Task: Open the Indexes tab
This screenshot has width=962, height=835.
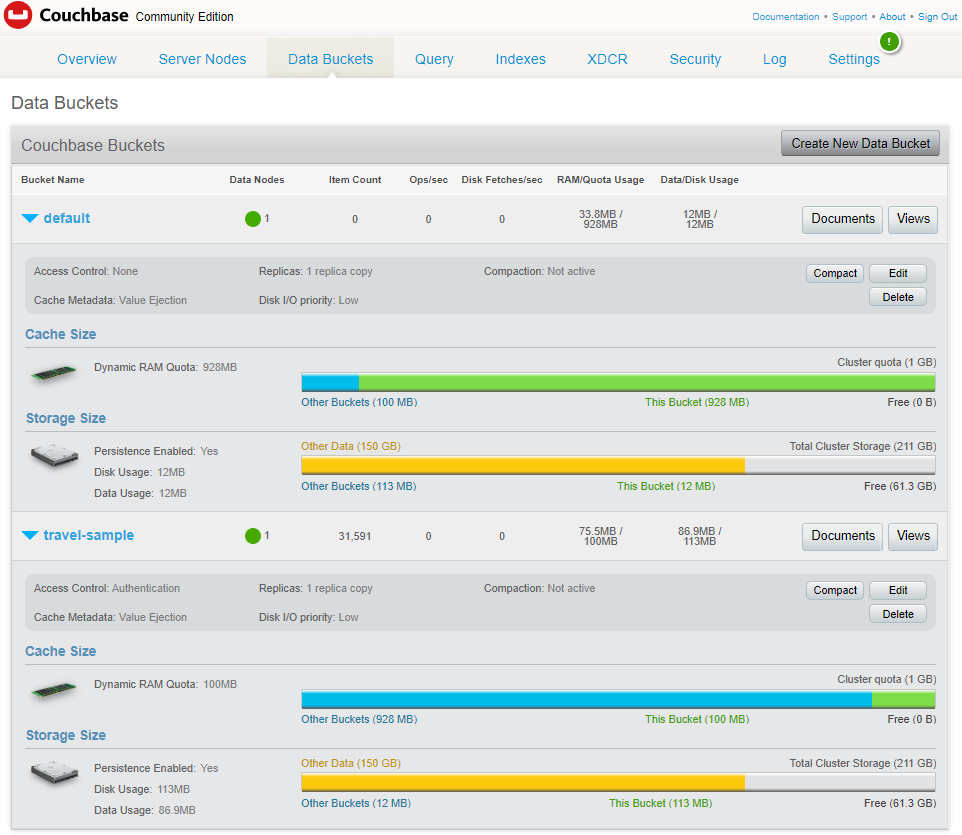Action: click(520, 59)
